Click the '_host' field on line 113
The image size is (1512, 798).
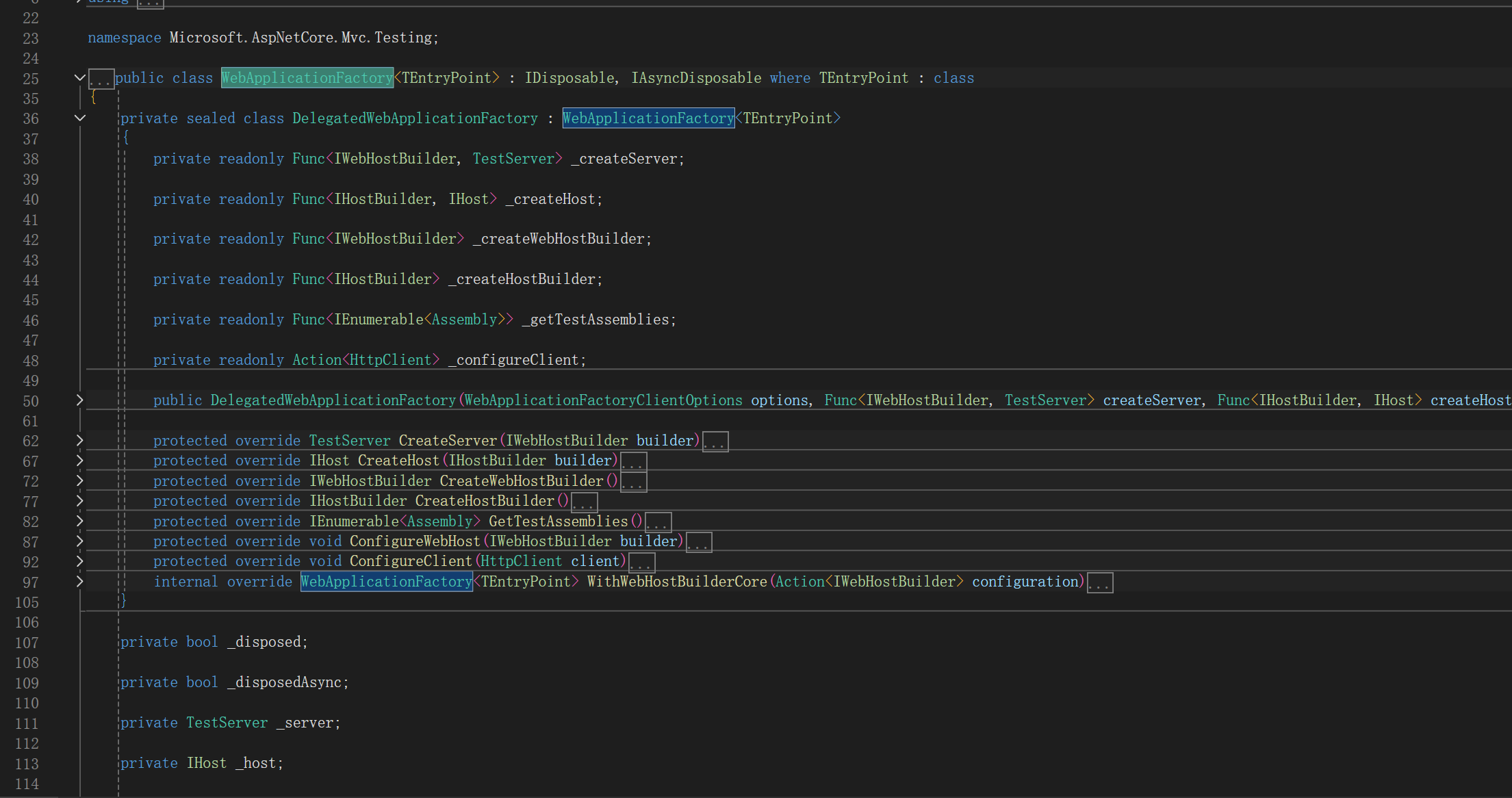[256, 763]
